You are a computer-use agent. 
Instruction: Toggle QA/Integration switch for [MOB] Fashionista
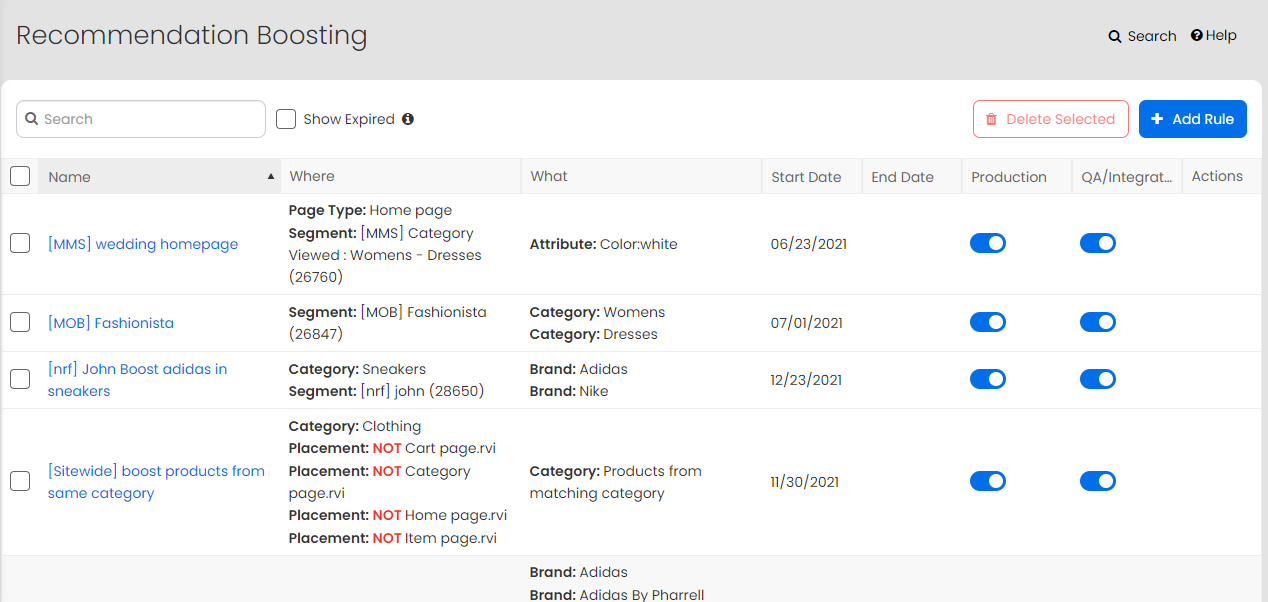[1098, 322]
